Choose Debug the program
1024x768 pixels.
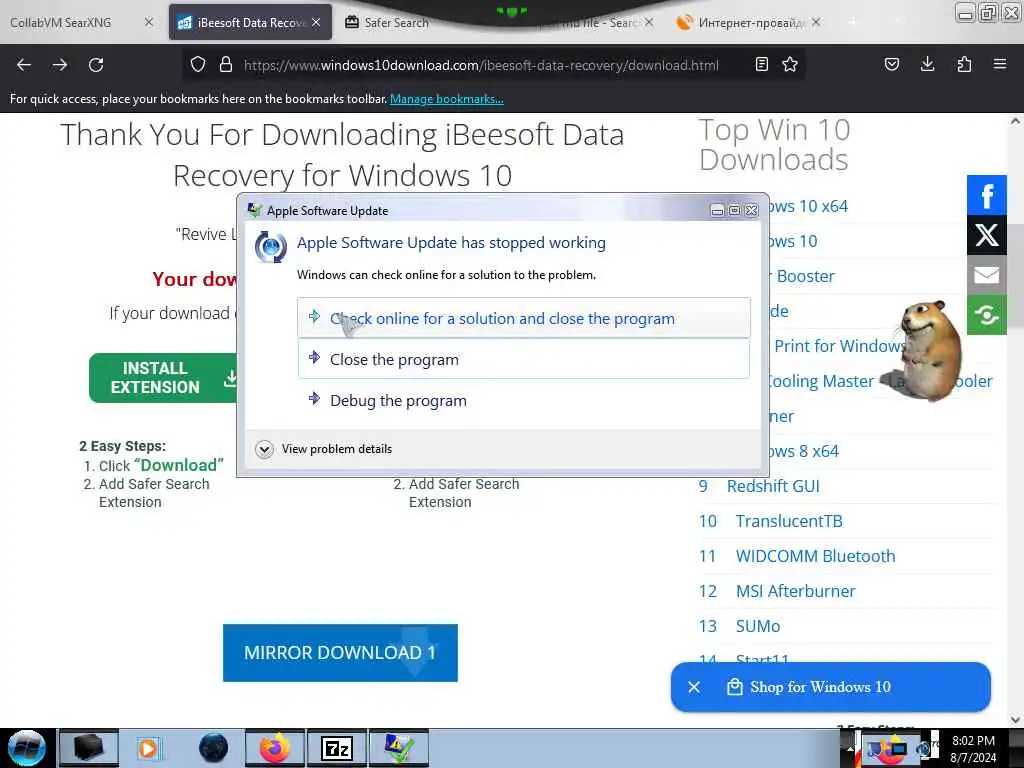pyautogui.click(x=524, y=400)
